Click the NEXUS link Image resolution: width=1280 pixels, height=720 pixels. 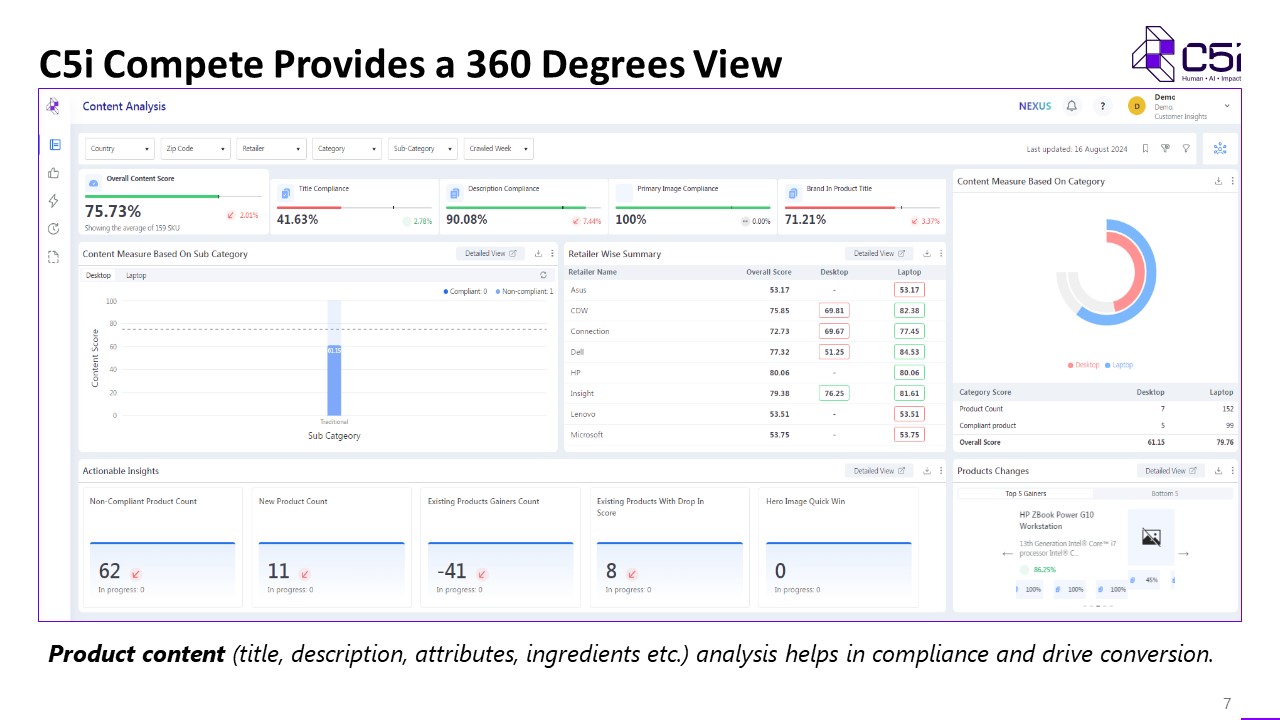(x=1034, y=106)
